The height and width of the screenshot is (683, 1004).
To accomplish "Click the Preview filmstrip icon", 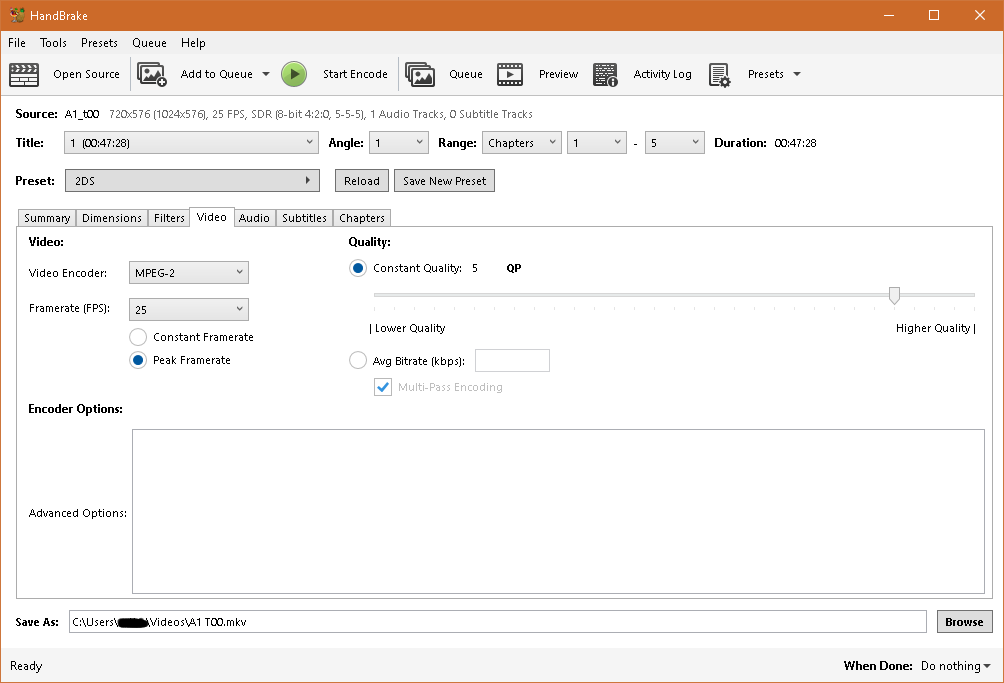I will click(x=510, y=74).
